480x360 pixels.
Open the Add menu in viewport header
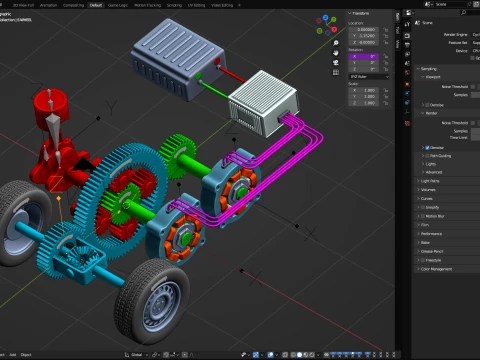pos(13,355)
